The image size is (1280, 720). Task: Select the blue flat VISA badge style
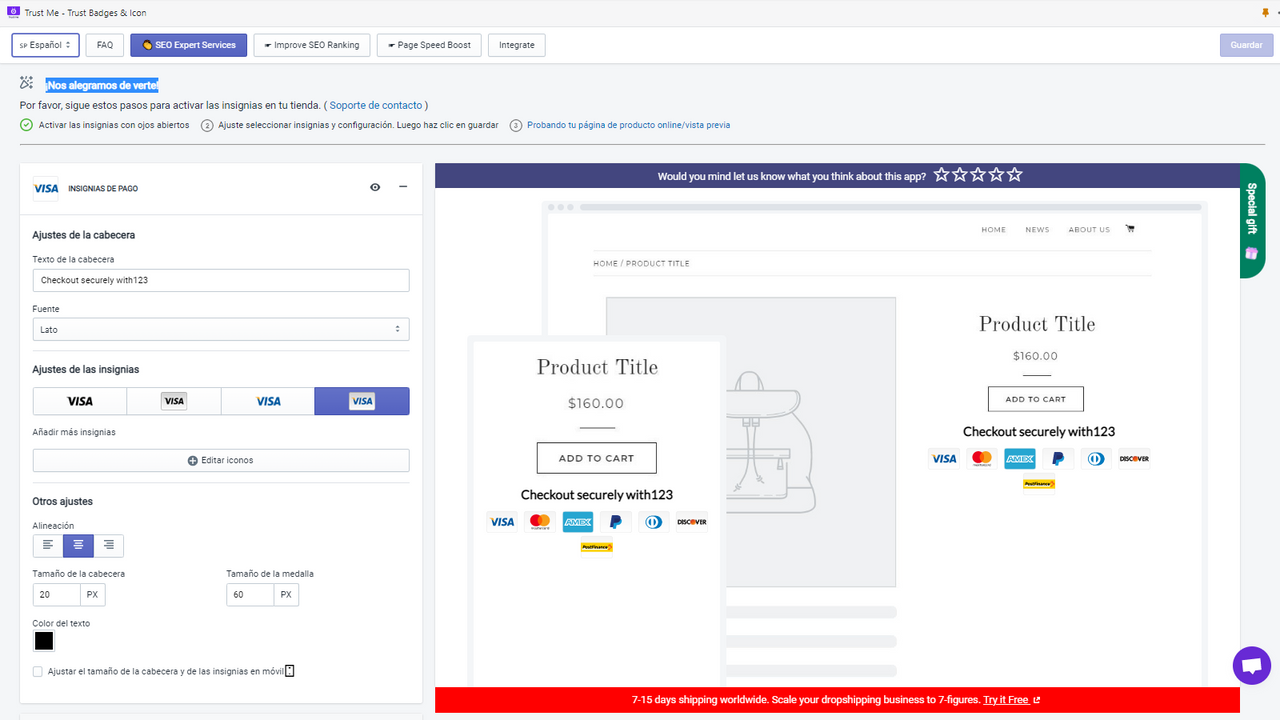[x=268, y=401]
